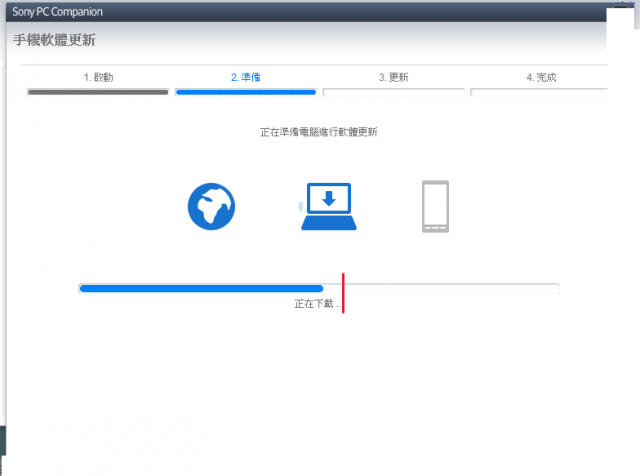Click the empty step 4 progress bar
640x476 pixels.
539,92
